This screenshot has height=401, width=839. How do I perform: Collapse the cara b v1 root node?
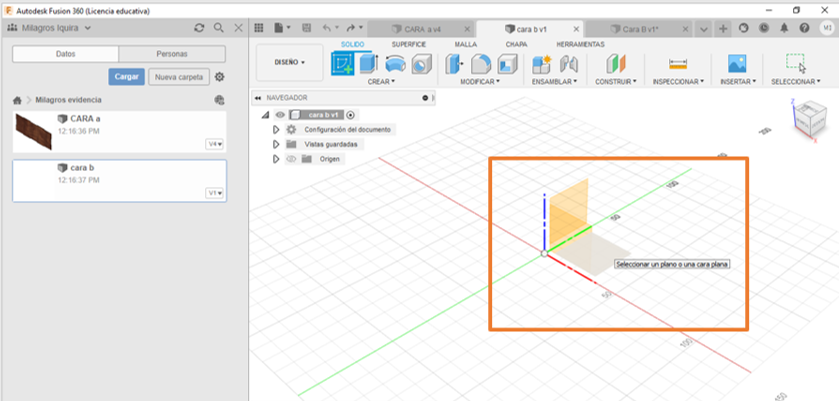pos(265,115)
